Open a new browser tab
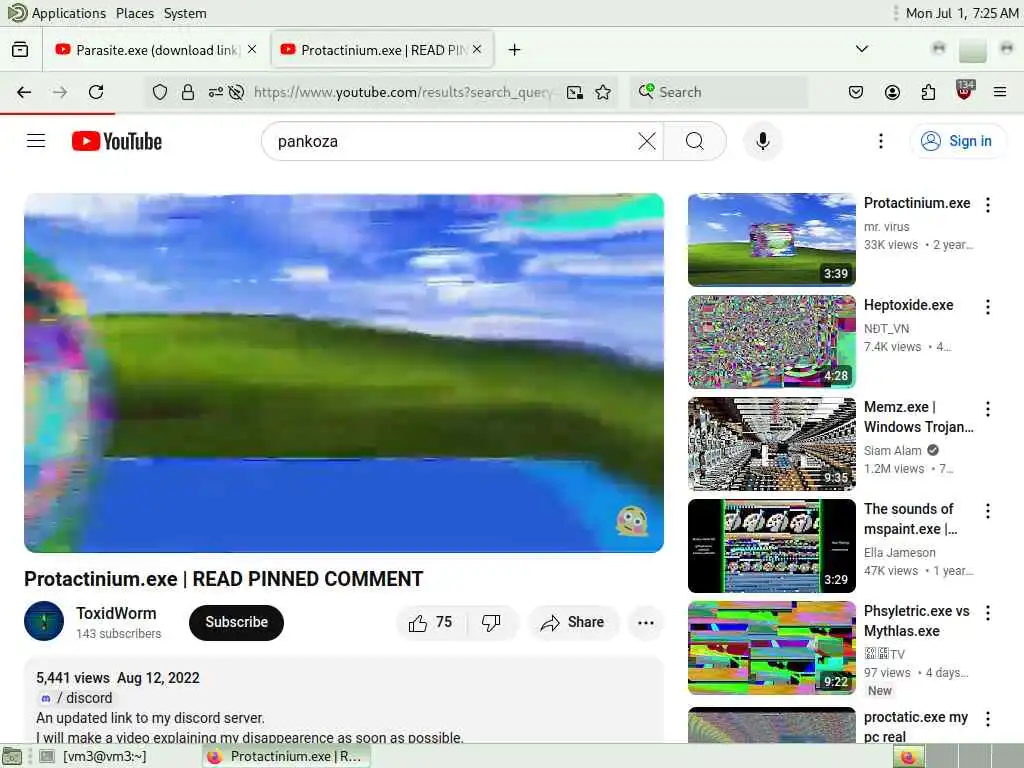This screenshot has width=1024, height=768. pos(515,50)
